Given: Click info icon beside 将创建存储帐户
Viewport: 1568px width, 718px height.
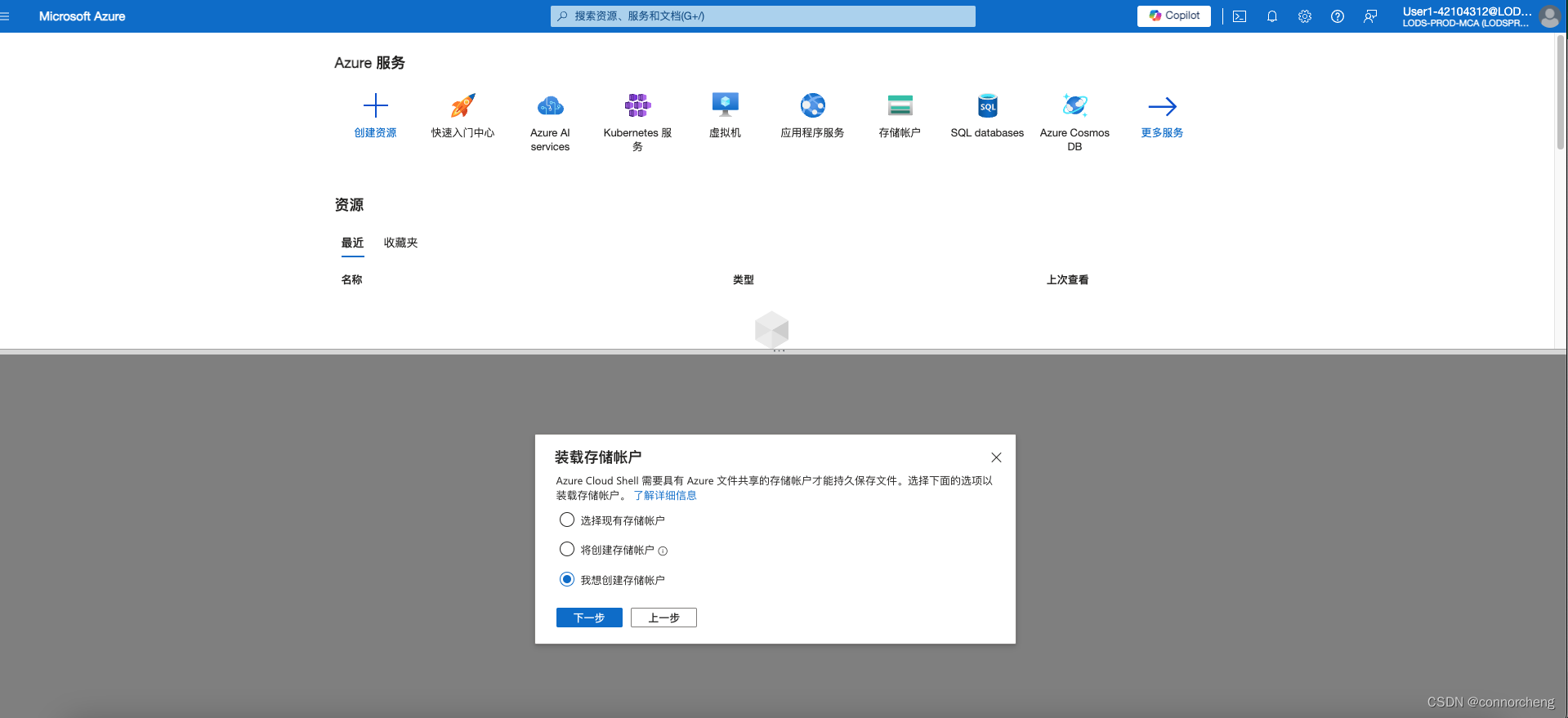Looking at the screenshot, I should (663, 551).
